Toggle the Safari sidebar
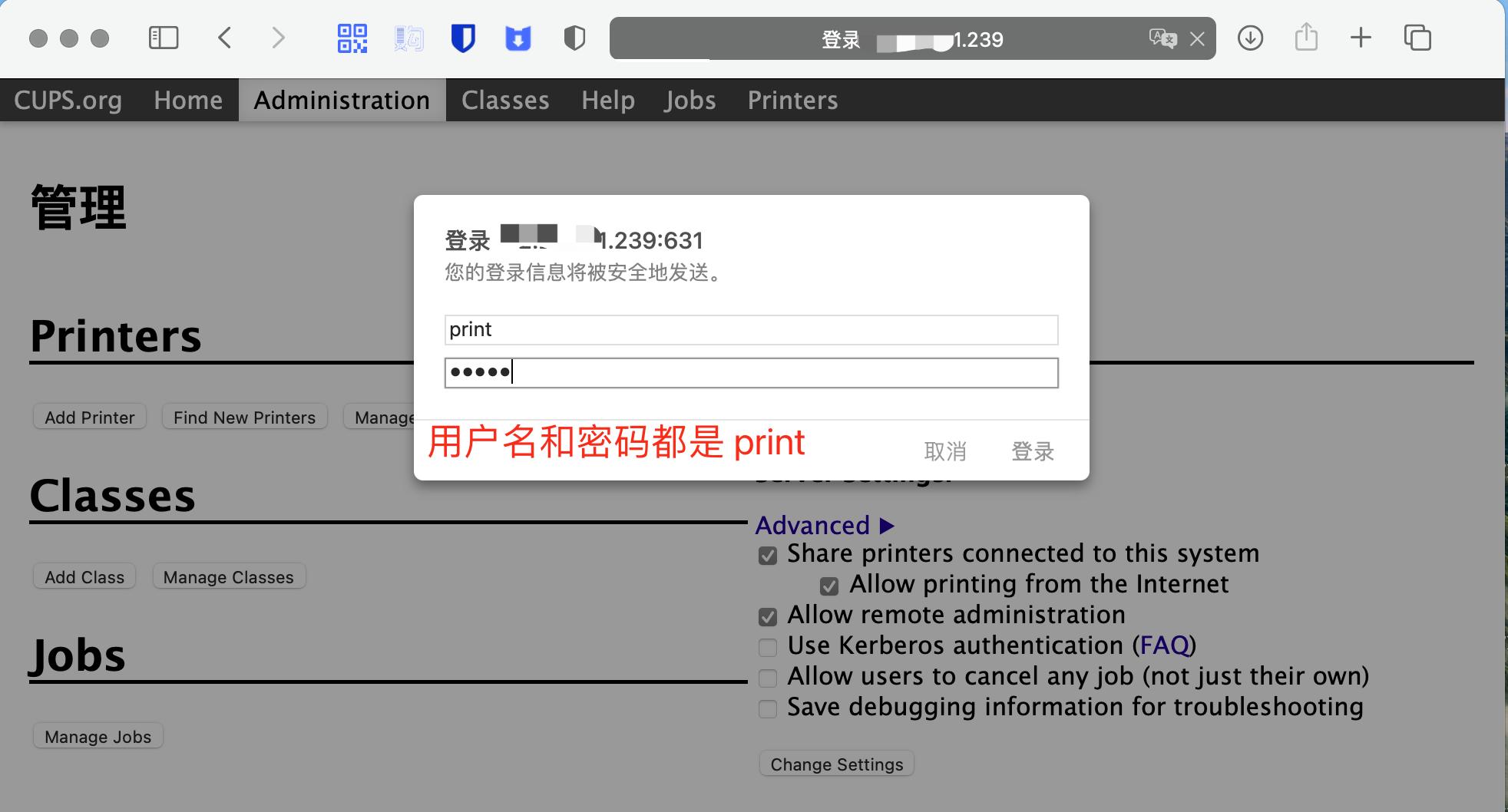 click(164, 37)
